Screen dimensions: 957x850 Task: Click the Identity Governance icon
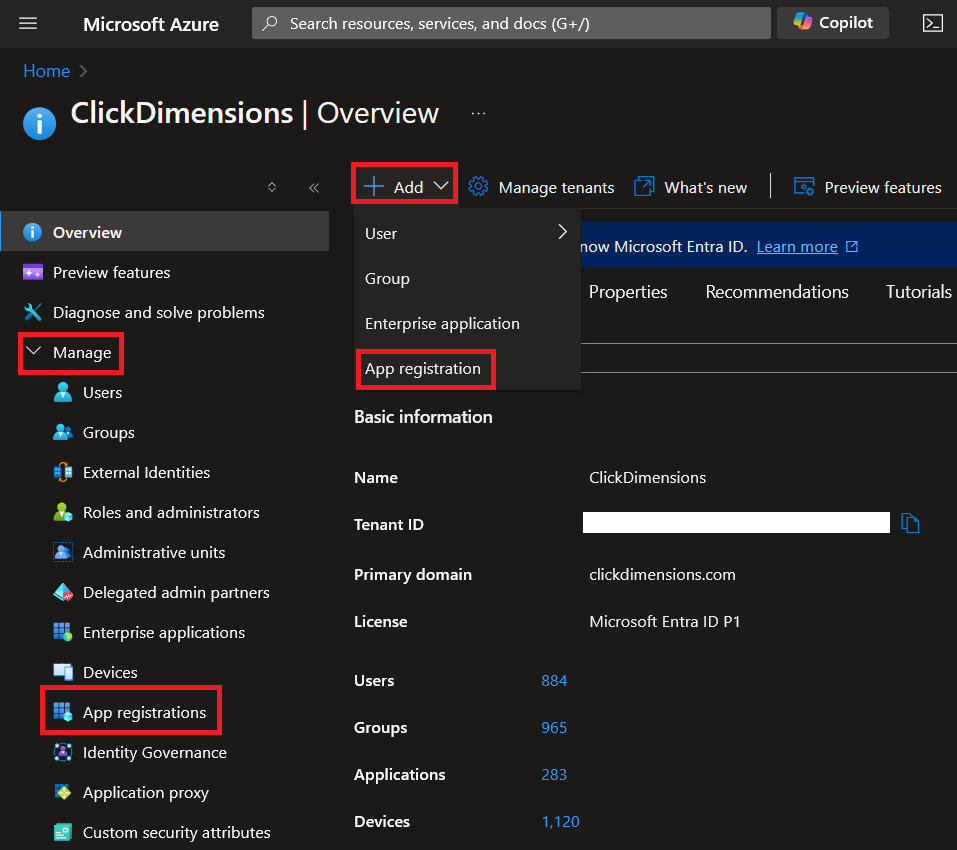pyautogui.click(x=63, y=752)
